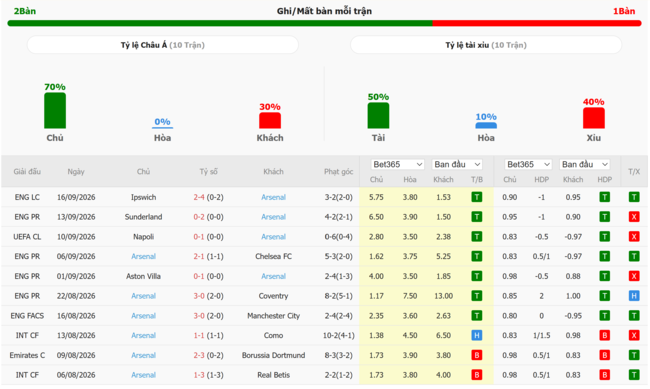This screenshot has height=389, width=650.
Task: Open Arsenal link in the Coventry row
Action: coord(143,296)
